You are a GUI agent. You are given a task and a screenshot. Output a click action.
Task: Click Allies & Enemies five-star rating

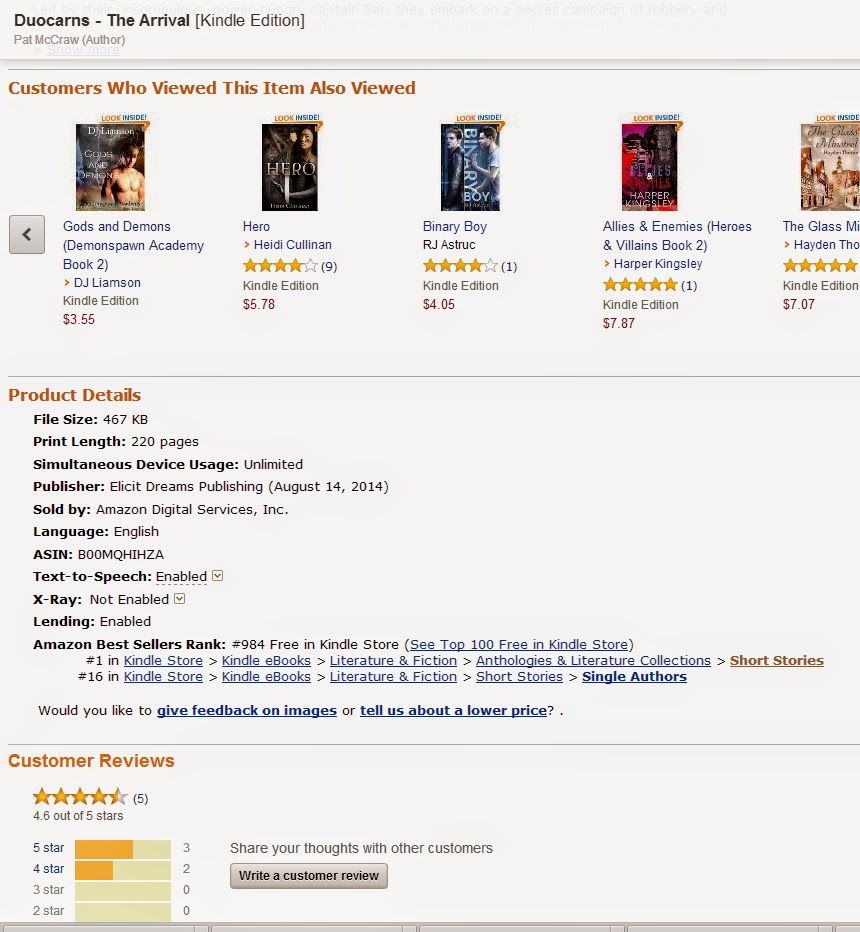(x=640, y=285)
